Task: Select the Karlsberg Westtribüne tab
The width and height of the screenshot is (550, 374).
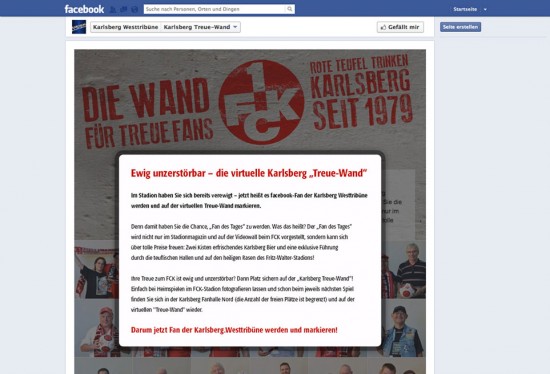Action: [126, 27]
